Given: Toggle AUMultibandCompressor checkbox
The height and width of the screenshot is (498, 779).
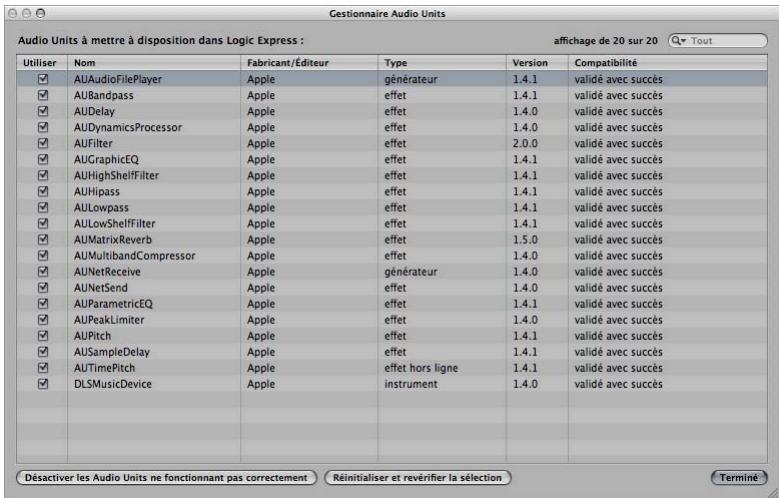Looking at the screenshot, I should [43, 255].
